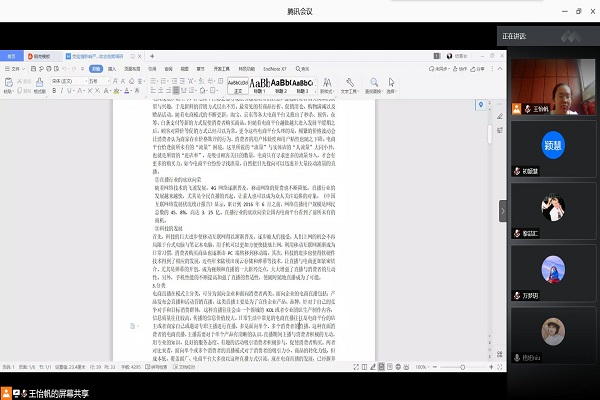Select the top participant's video thumbnail
Viewport: 600px width, 400px height.
553,87
